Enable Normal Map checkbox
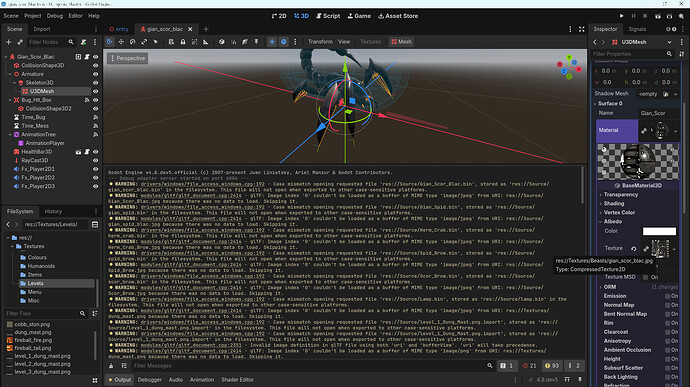Screen dimensions: 690x387 (x=668, y=305)
